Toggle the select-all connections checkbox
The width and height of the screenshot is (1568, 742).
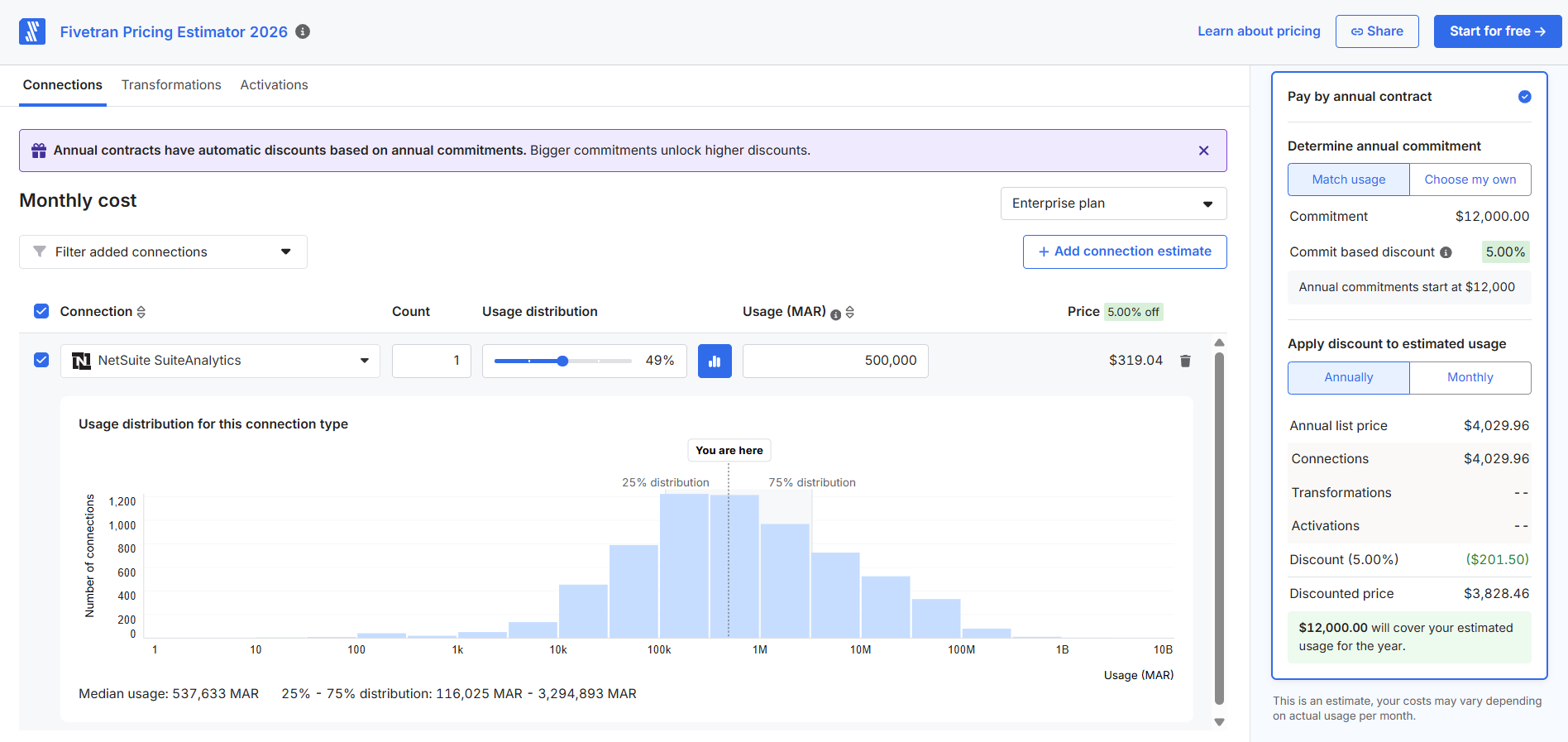[41, 311]
